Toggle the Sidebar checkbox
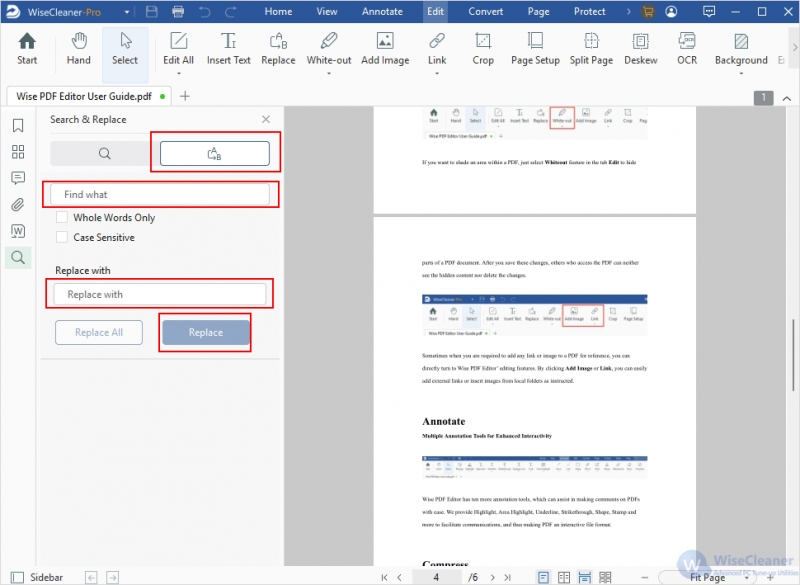 click(x=18, y=577)
